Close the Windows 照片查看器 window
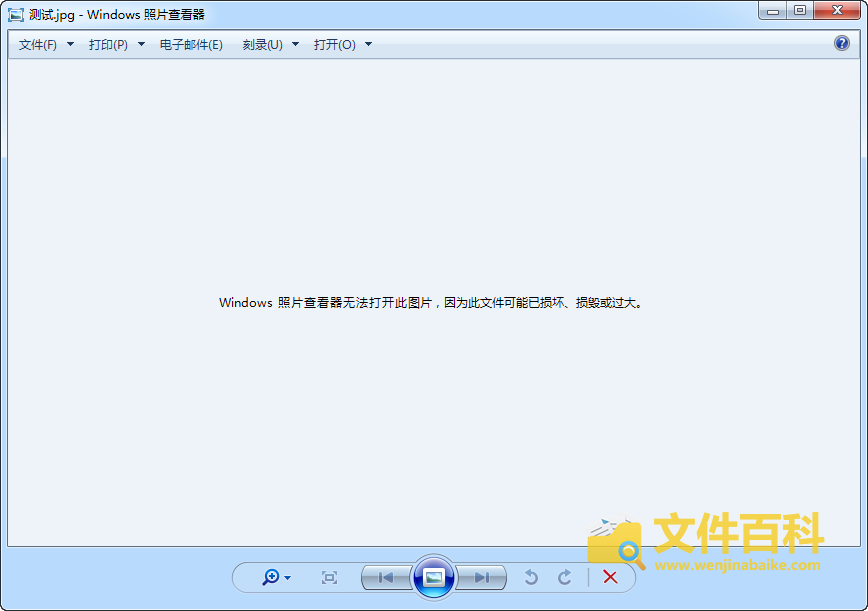 tap(837, 11)
